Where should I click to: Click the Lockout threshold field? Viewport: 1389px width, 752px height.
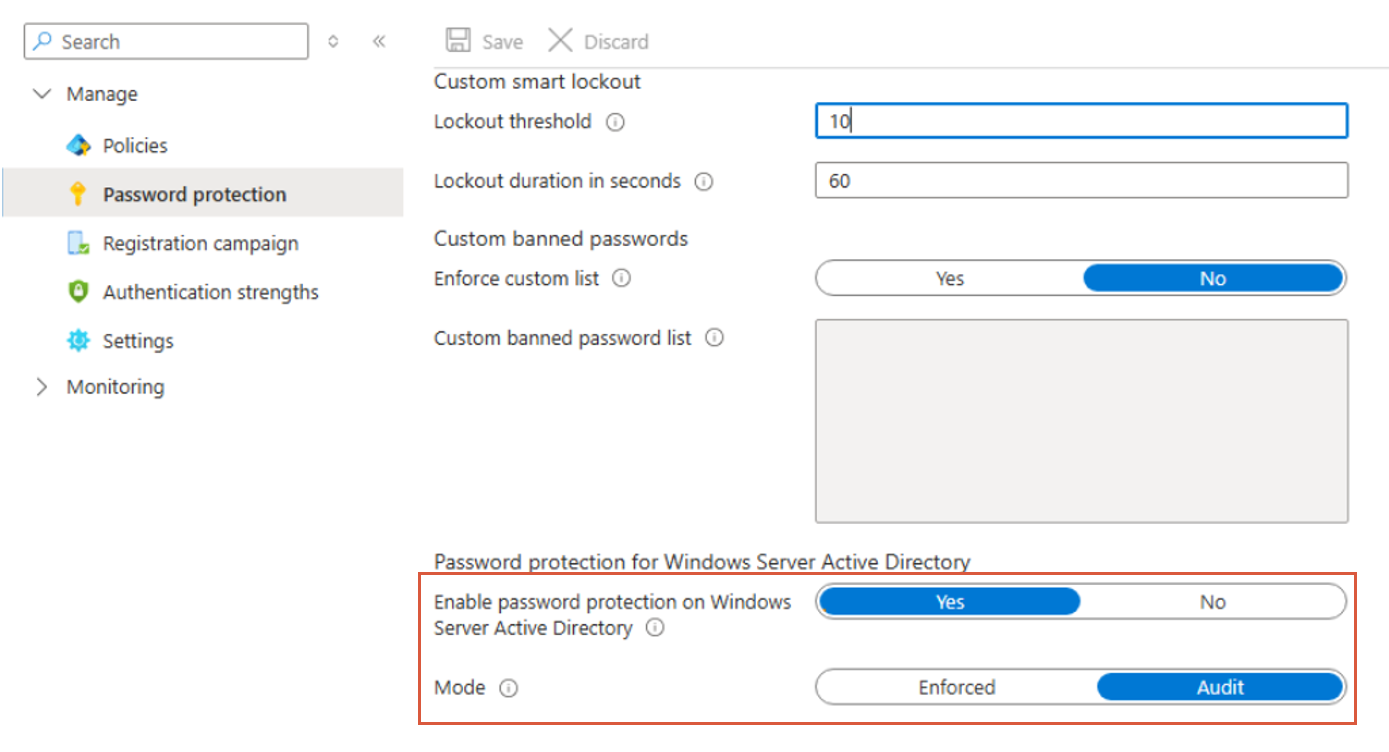(1081, 121)
